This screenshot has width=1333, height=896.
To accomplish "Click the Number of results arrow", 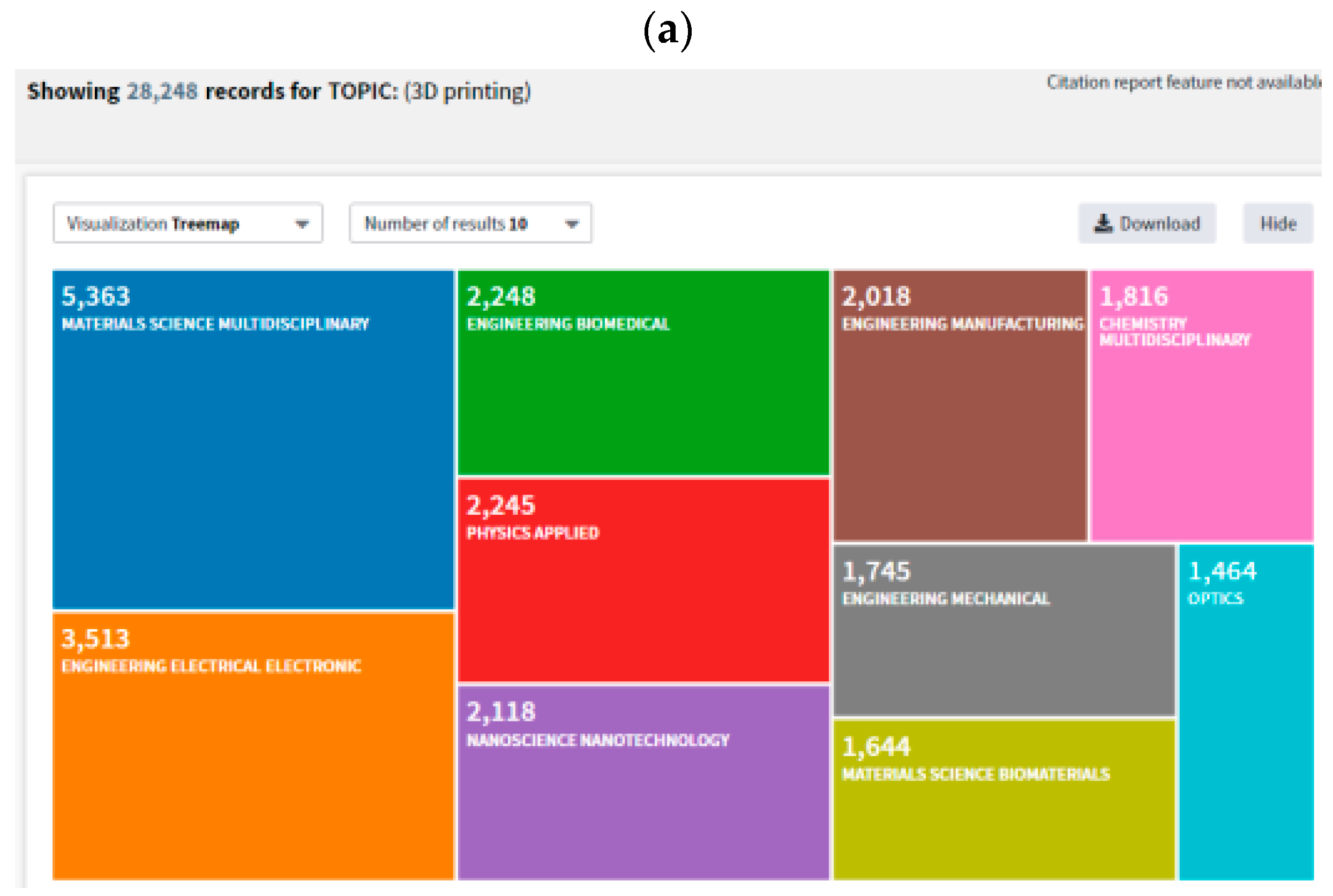I will coord(572,224).
